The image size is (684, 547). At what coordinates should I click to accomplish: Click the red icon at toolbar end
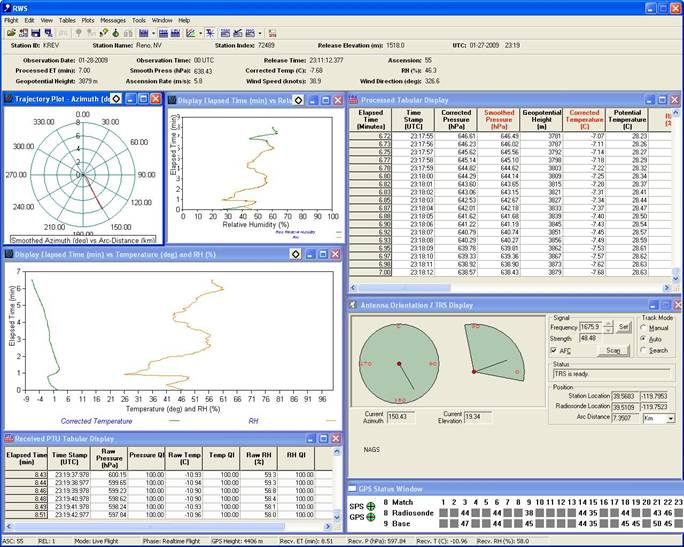[272, 33]
